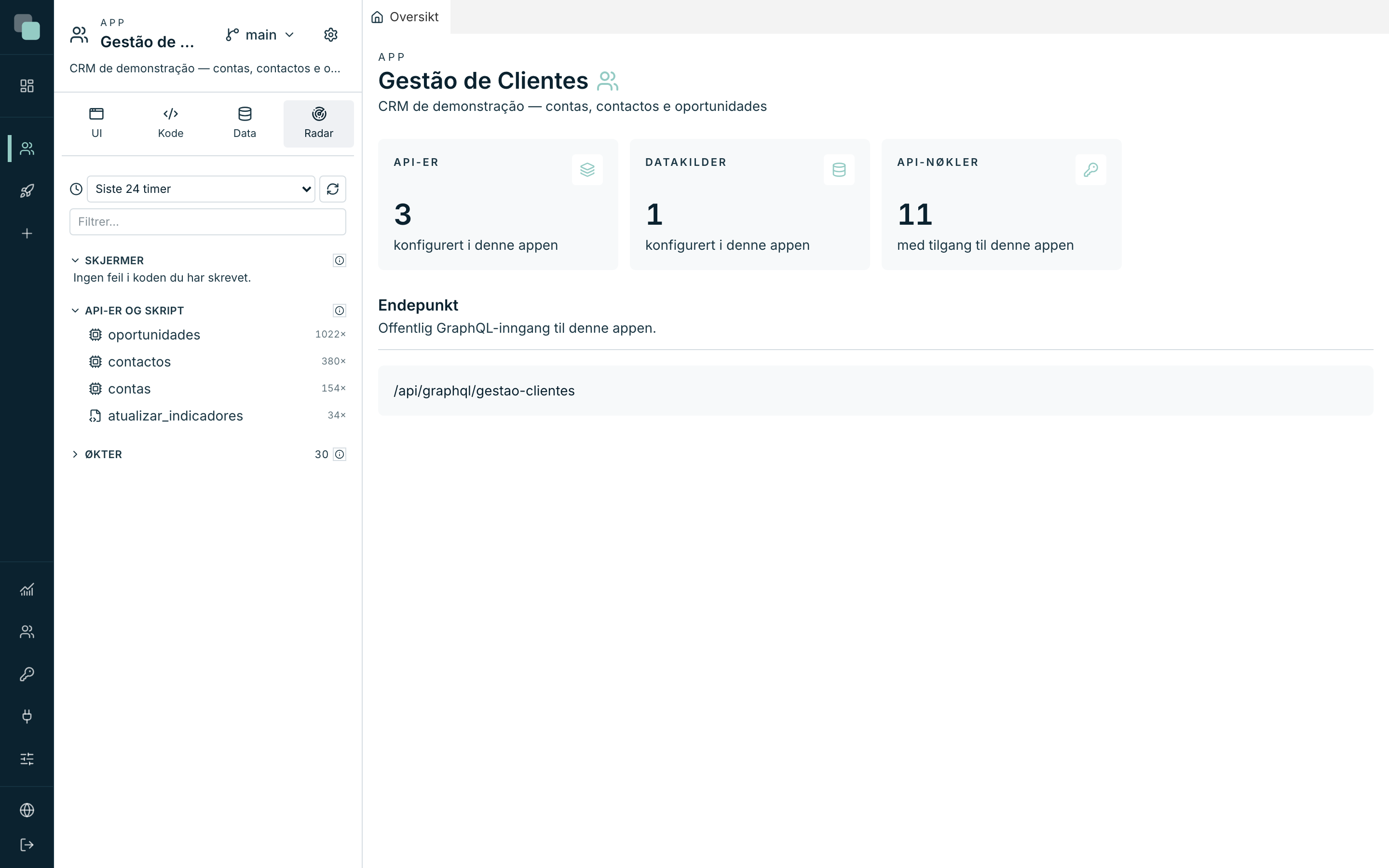This screenshot has width=1389, height=868.
Task: Click the 'Ingen feil i koden du har skrevet.' message
Action: 162,278
